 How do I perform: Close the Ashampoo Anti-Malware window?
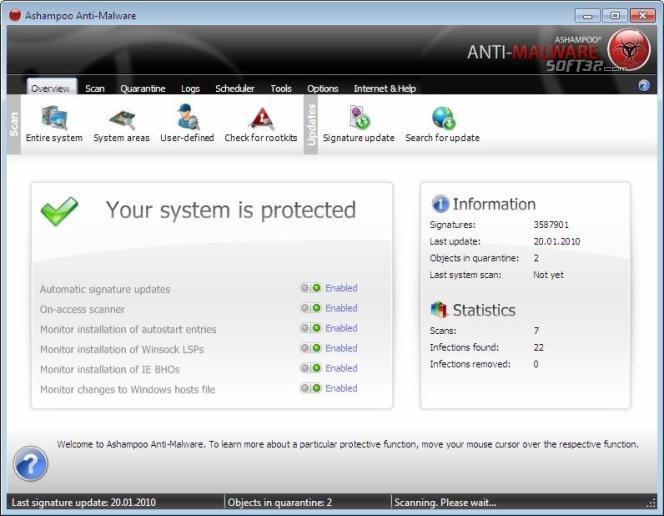tap(643, 16)
